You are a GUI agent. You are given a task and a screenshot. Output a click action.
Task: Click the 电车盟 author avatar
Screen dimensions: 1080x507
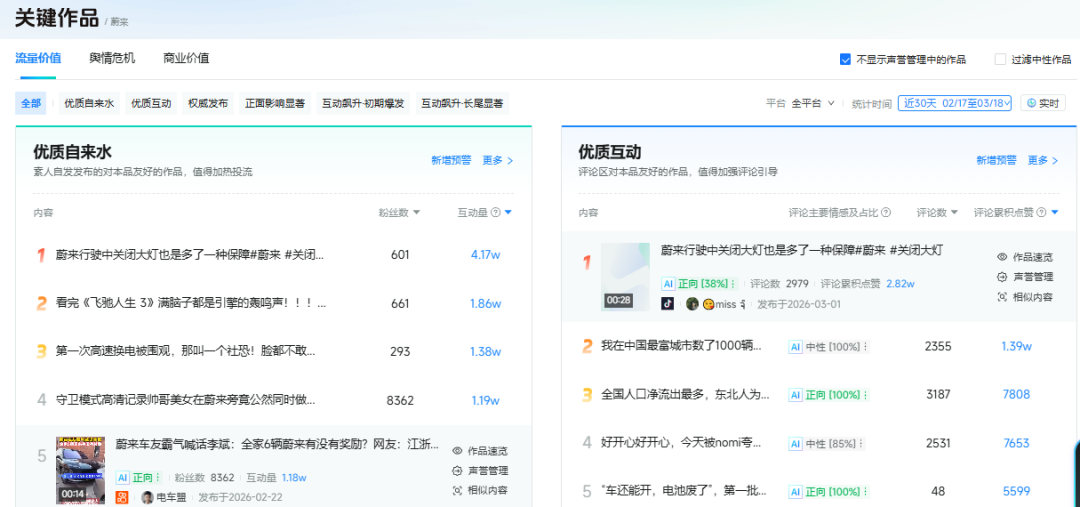click(147, 497)
